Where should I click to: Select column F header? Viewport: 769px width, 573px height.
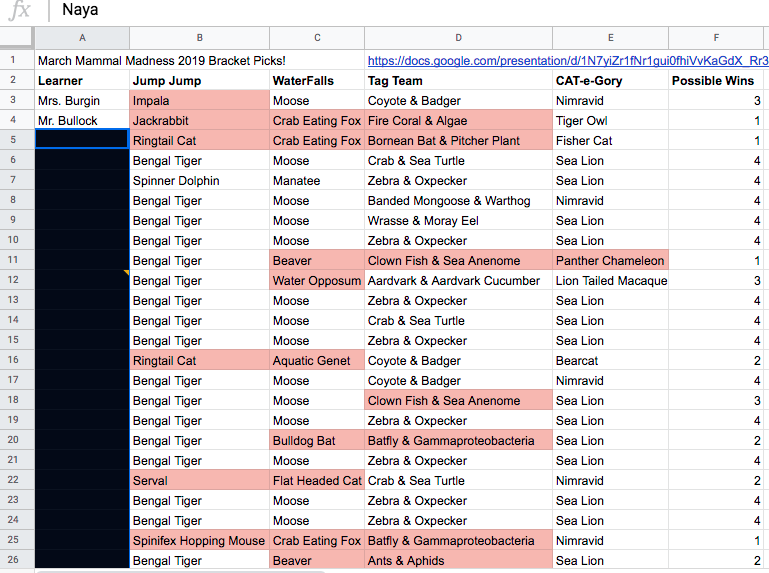click(717, 38)
